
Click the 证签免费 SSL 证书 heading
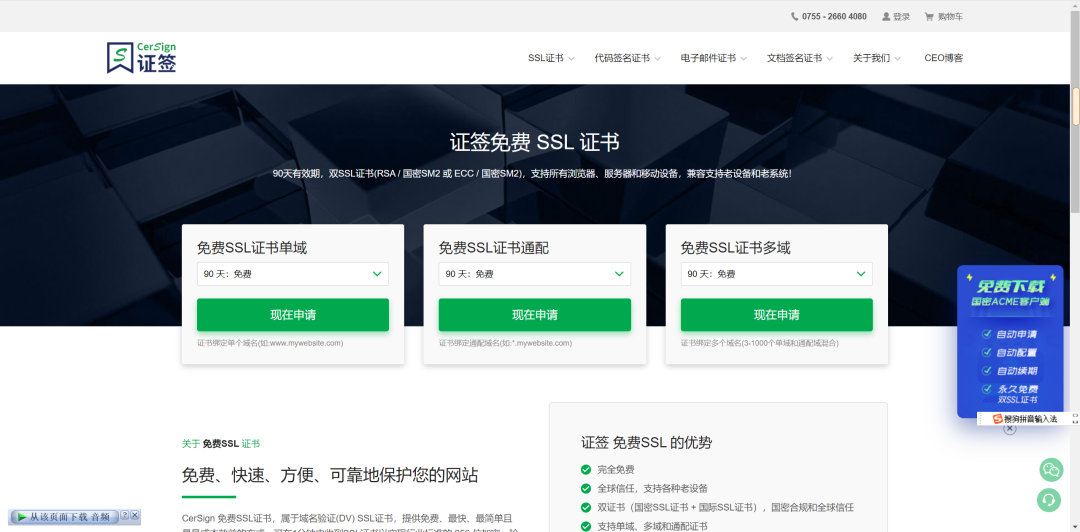534,143
